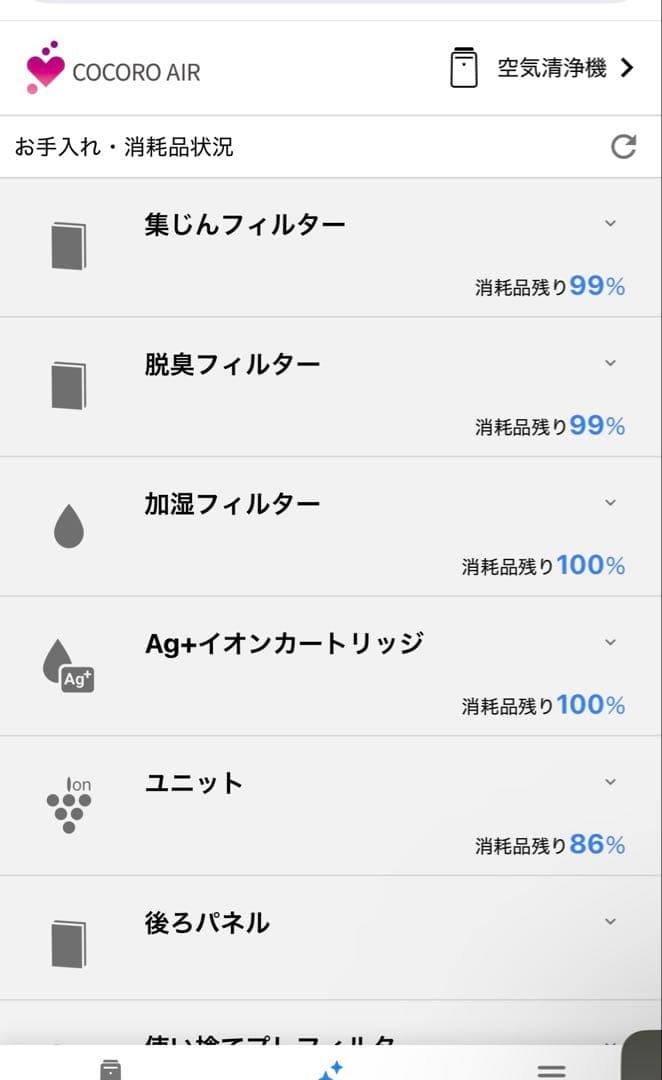Expand the 後ろパネル row chevron
The image size is (662, 1080).
pyautogui.click(x=611, y=921)
